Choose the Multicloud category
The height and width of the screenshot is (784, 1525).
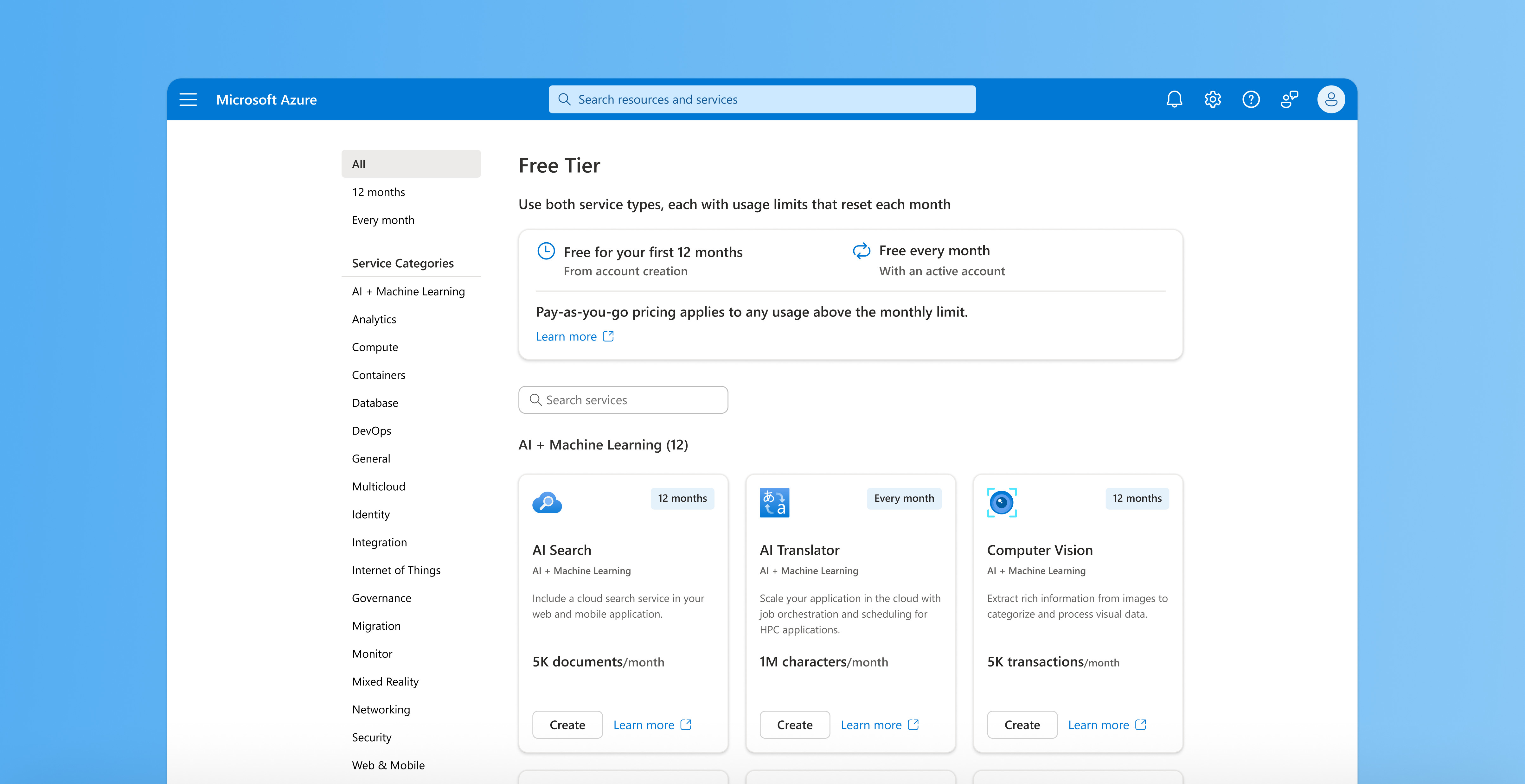pos(411,486)
